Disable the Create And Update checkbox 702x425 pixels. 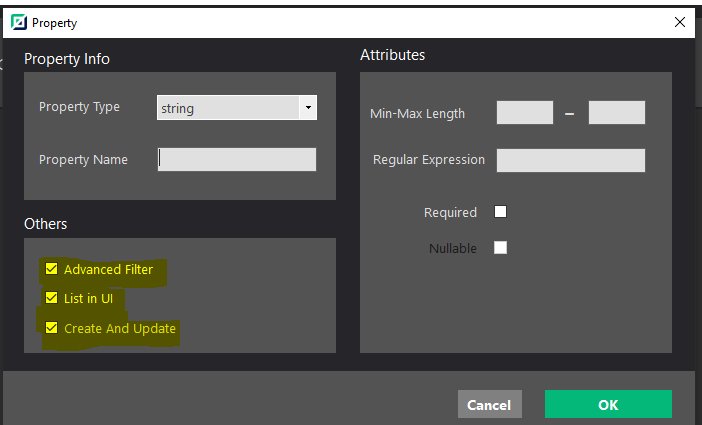[51, 328]
